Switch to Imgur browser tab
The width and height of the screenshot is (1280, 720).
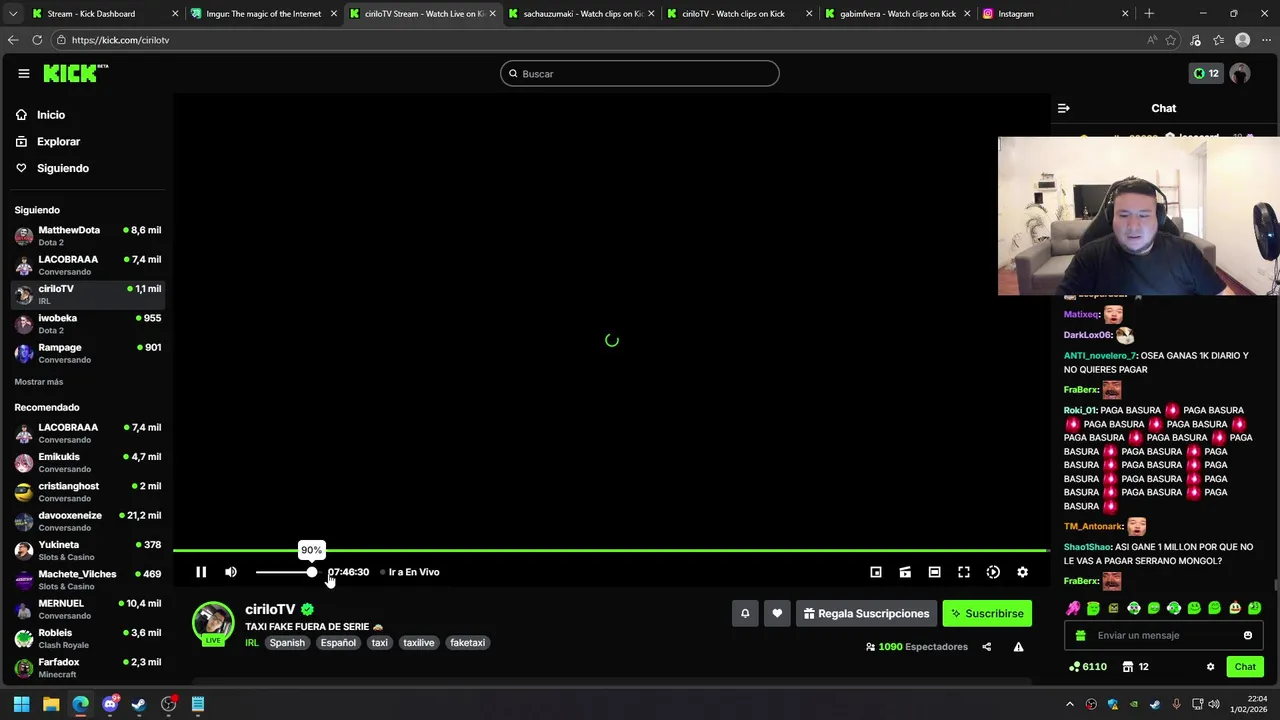tap(264, 14)
